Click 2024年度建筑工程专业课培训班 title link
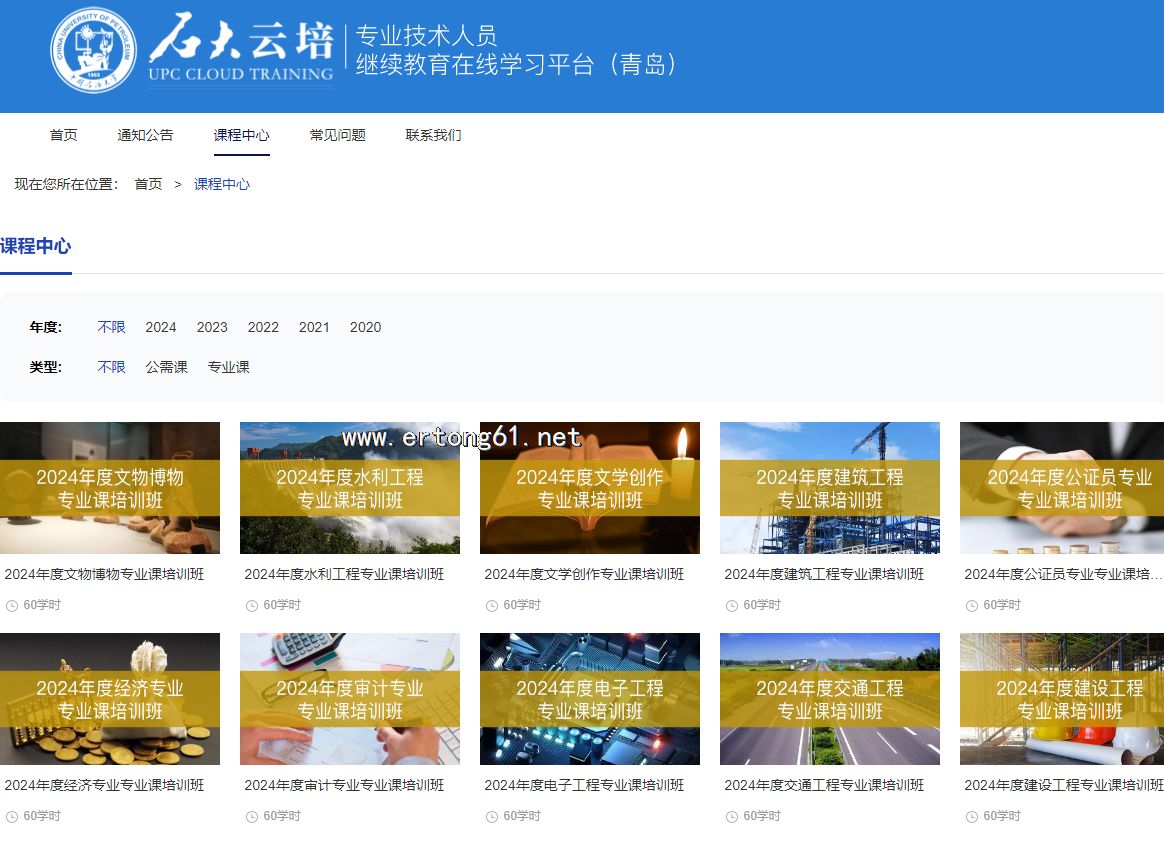Screen dimensions: 1164x841 824,574
